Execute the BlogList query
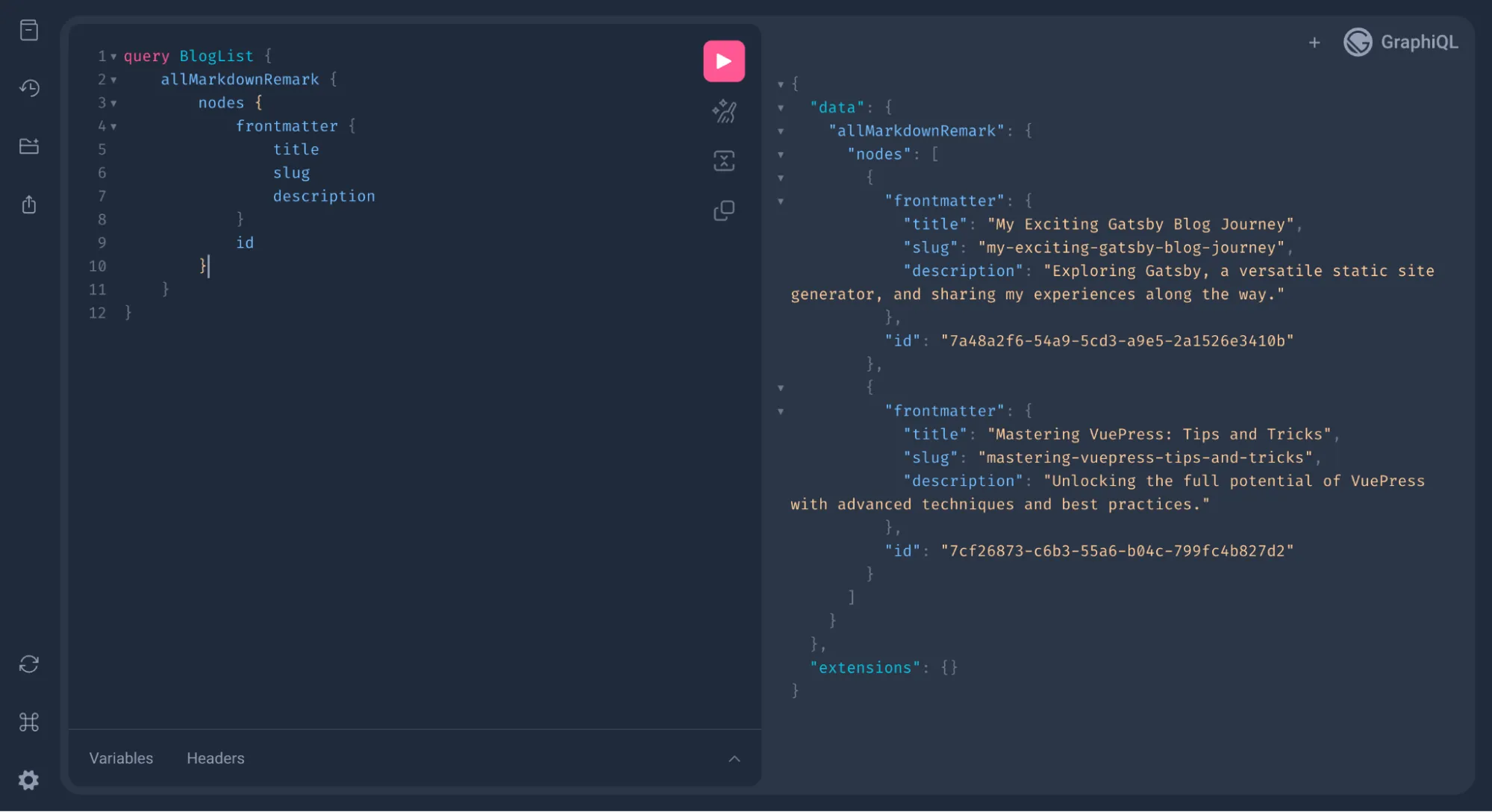1492x812 pixels. click(722, 60)
